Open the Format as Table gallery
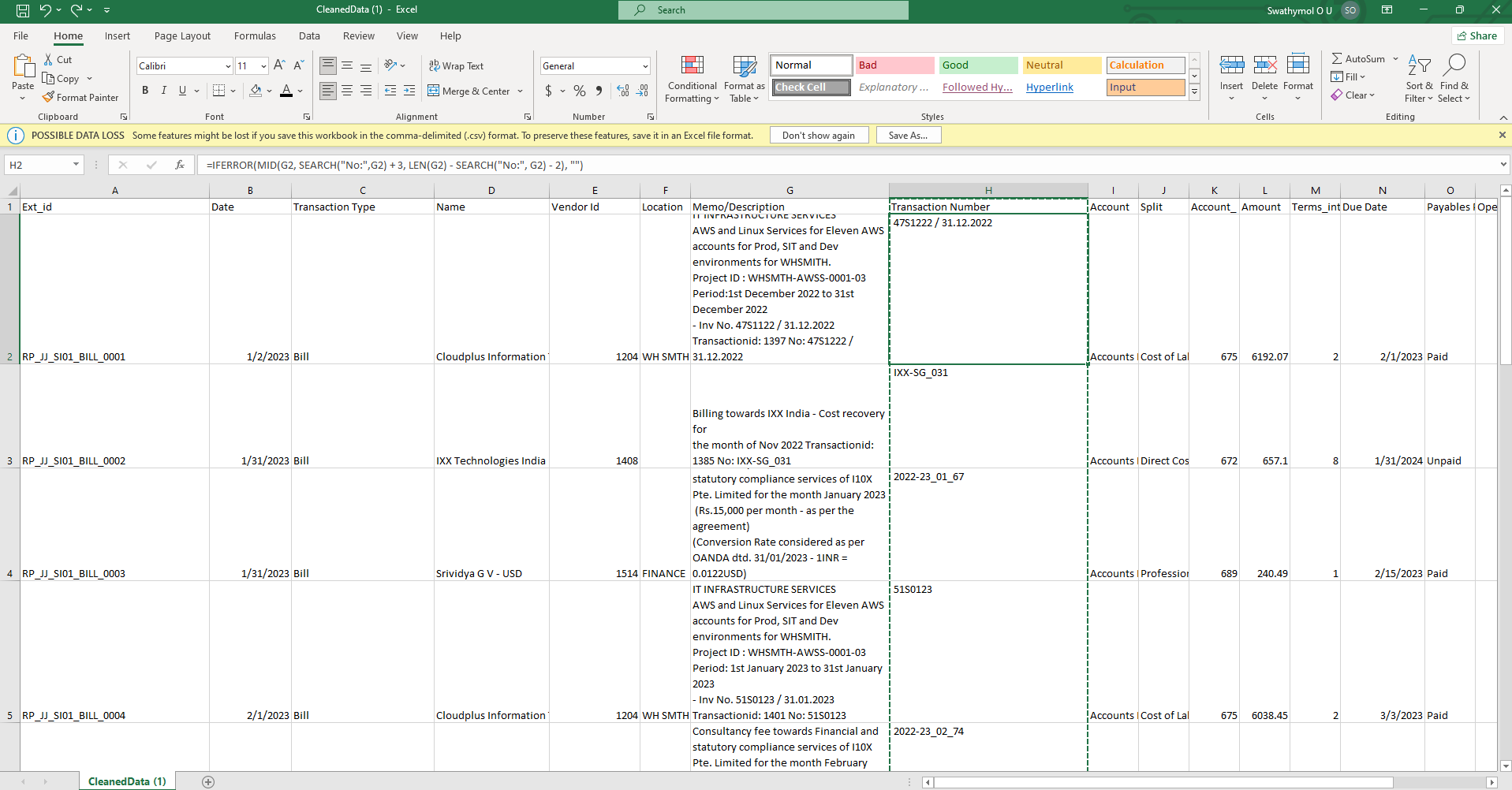Viewport: 1512px width, 790px height. 744,79
